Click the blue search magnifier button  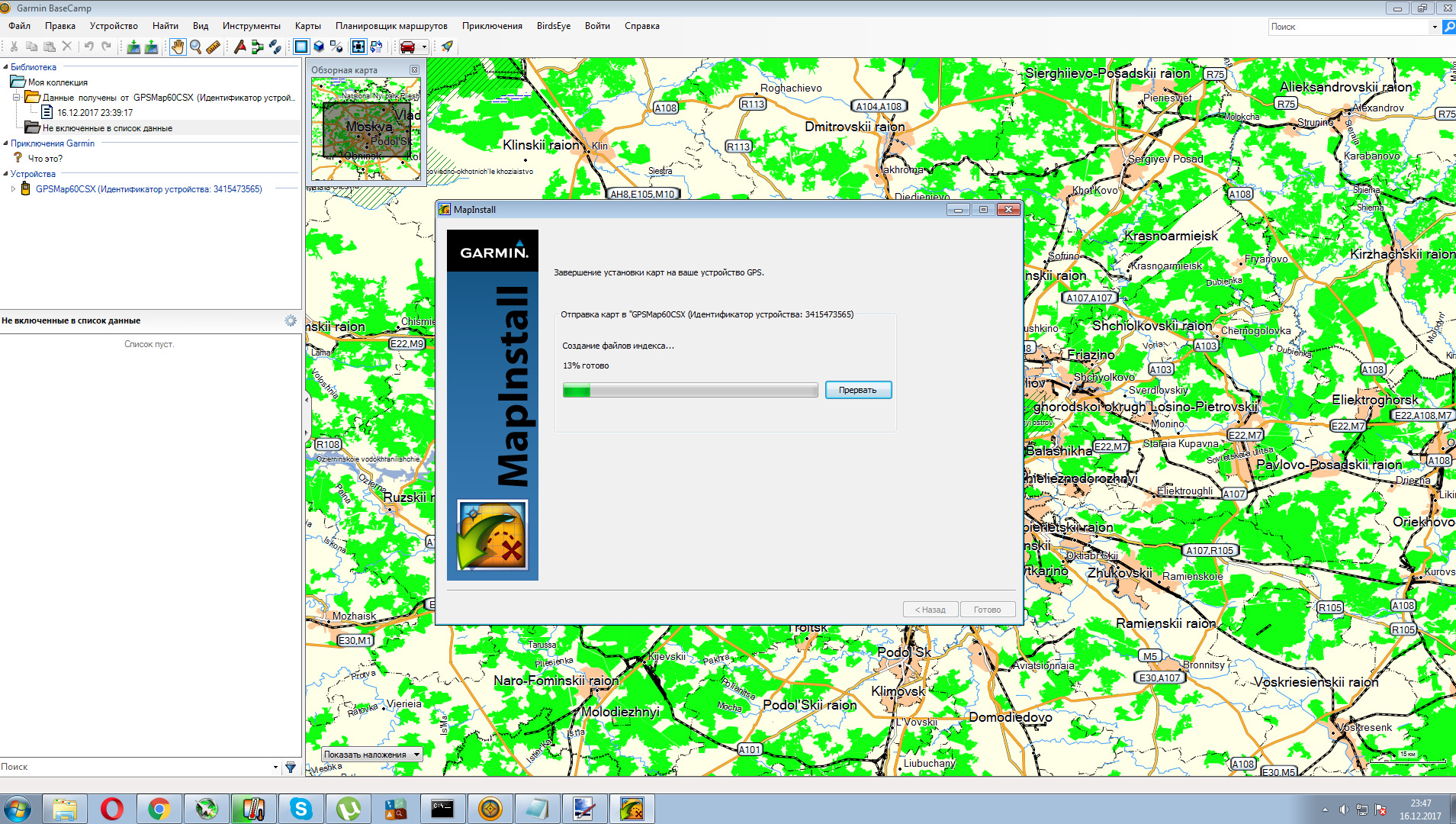click(1448, 27)
